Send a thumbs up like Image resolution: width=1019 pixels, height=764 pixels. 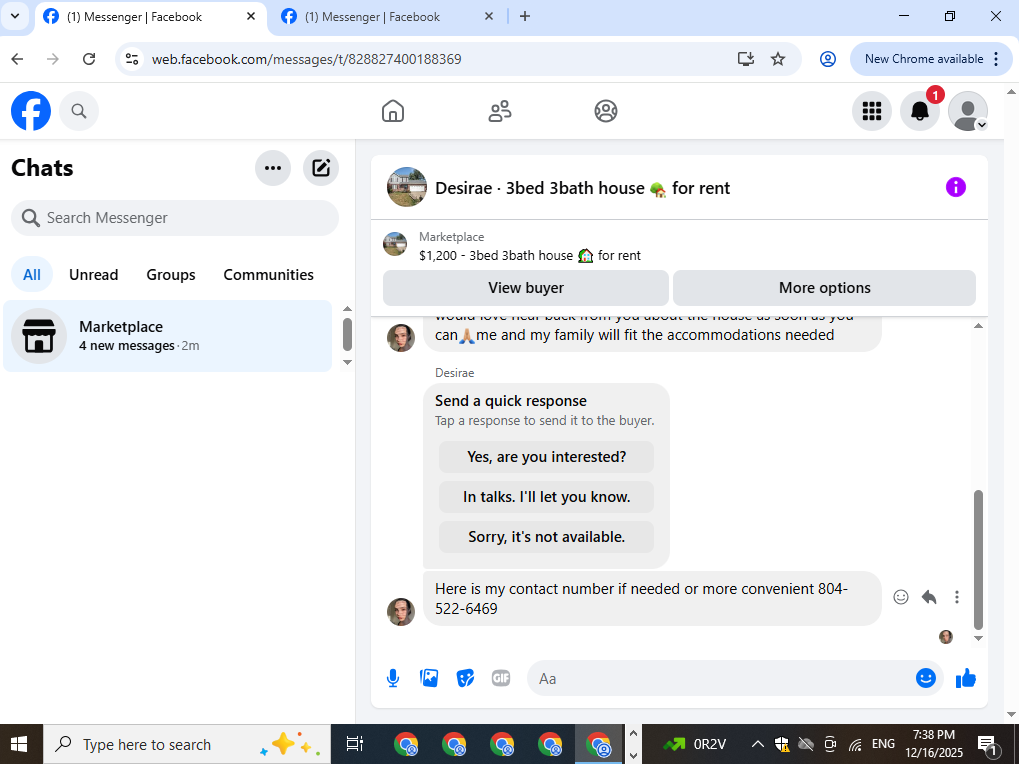(966, 678)
